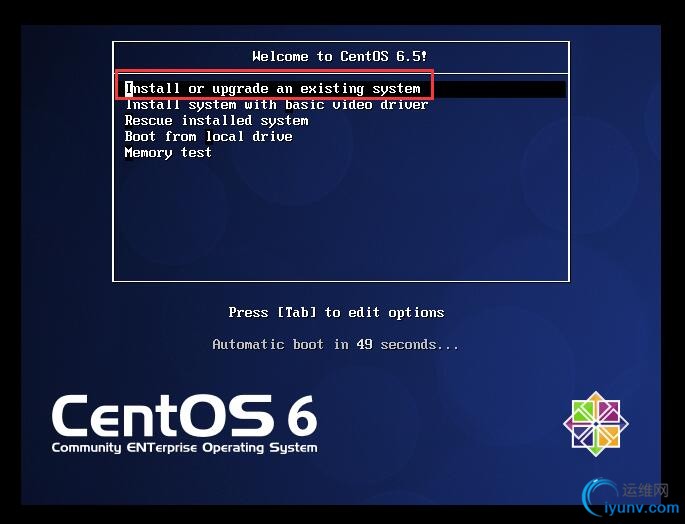Click the Welcome to CentOS 6.5! title
Viewport: 685px width, 524px height.
[339, 56]
